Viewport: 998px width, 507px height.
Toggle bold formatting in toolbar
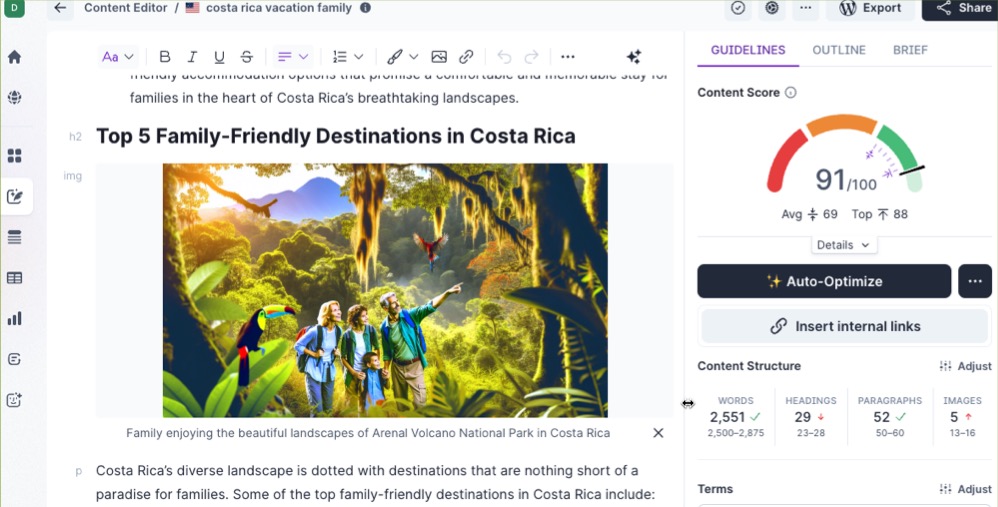[165, 57]
